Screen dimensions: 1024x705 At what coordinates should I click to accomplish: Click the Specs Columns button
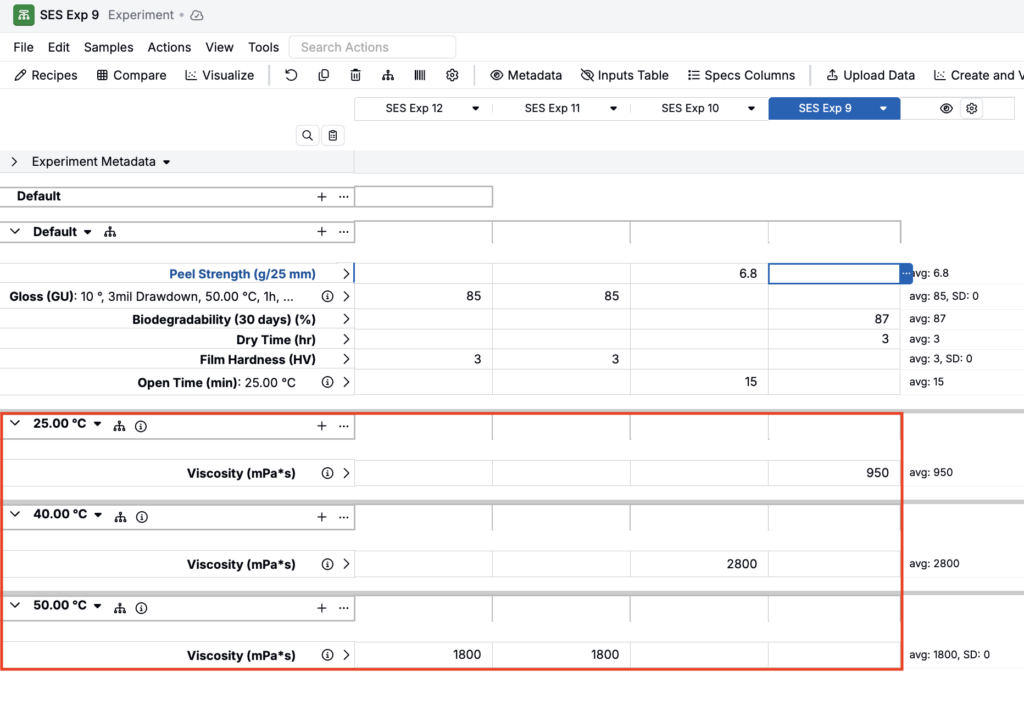pos(741,75)
